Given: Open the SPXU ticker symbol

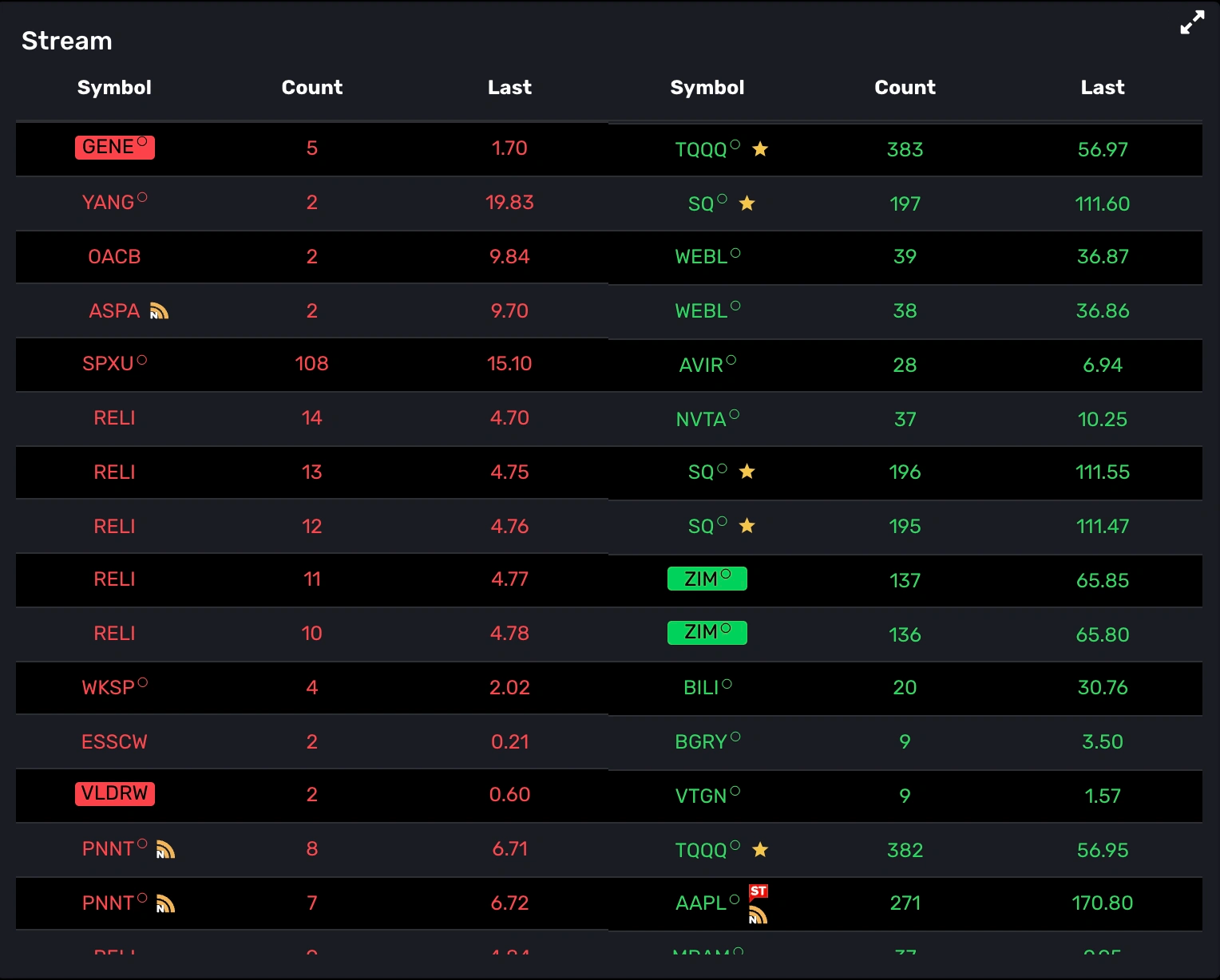Looking at the screenshot, I should [x=109, y=364].
